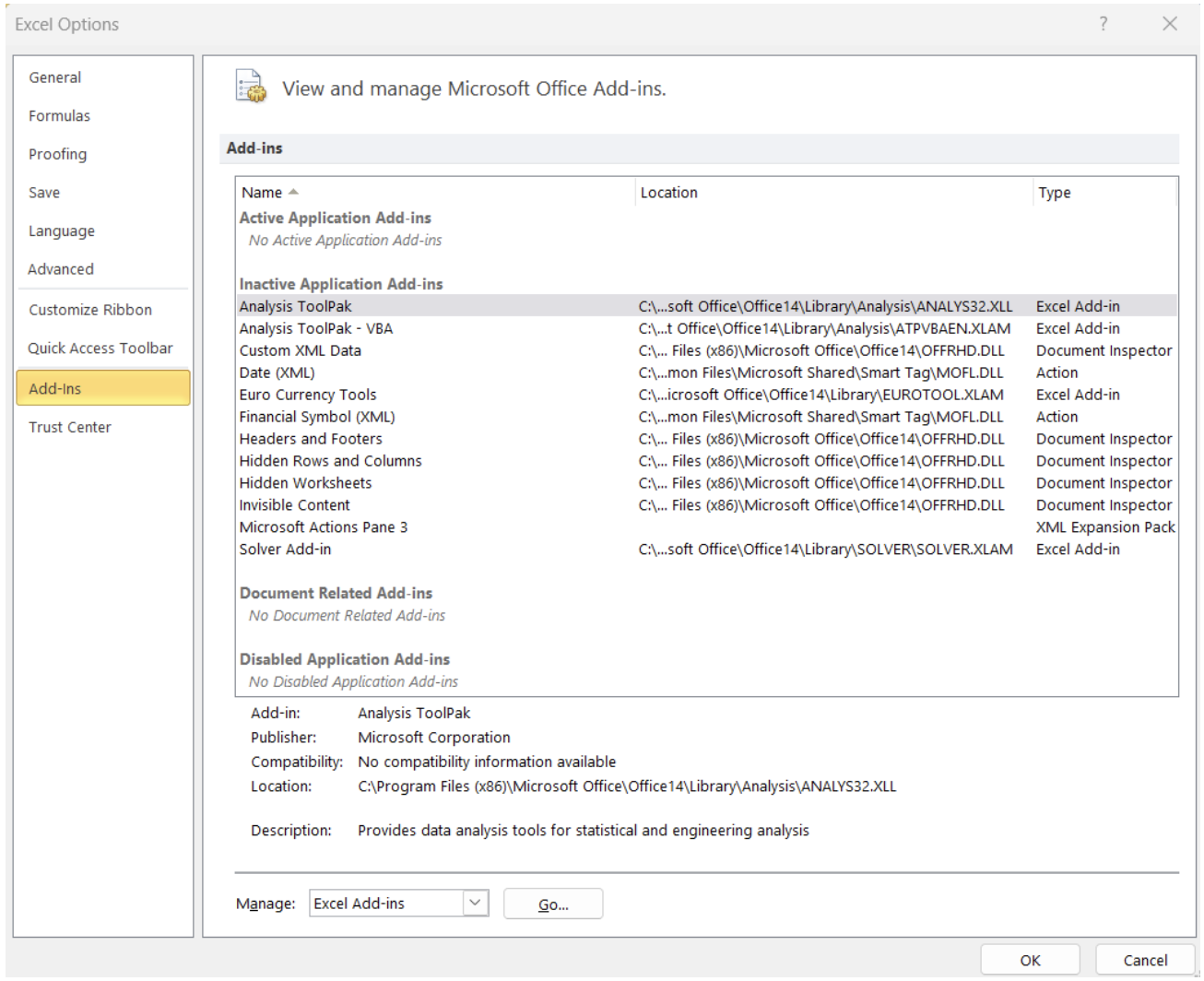The image size is (1204, 981).
Task: Close the Excel Options dialog
Action: tap(1170, 24)
